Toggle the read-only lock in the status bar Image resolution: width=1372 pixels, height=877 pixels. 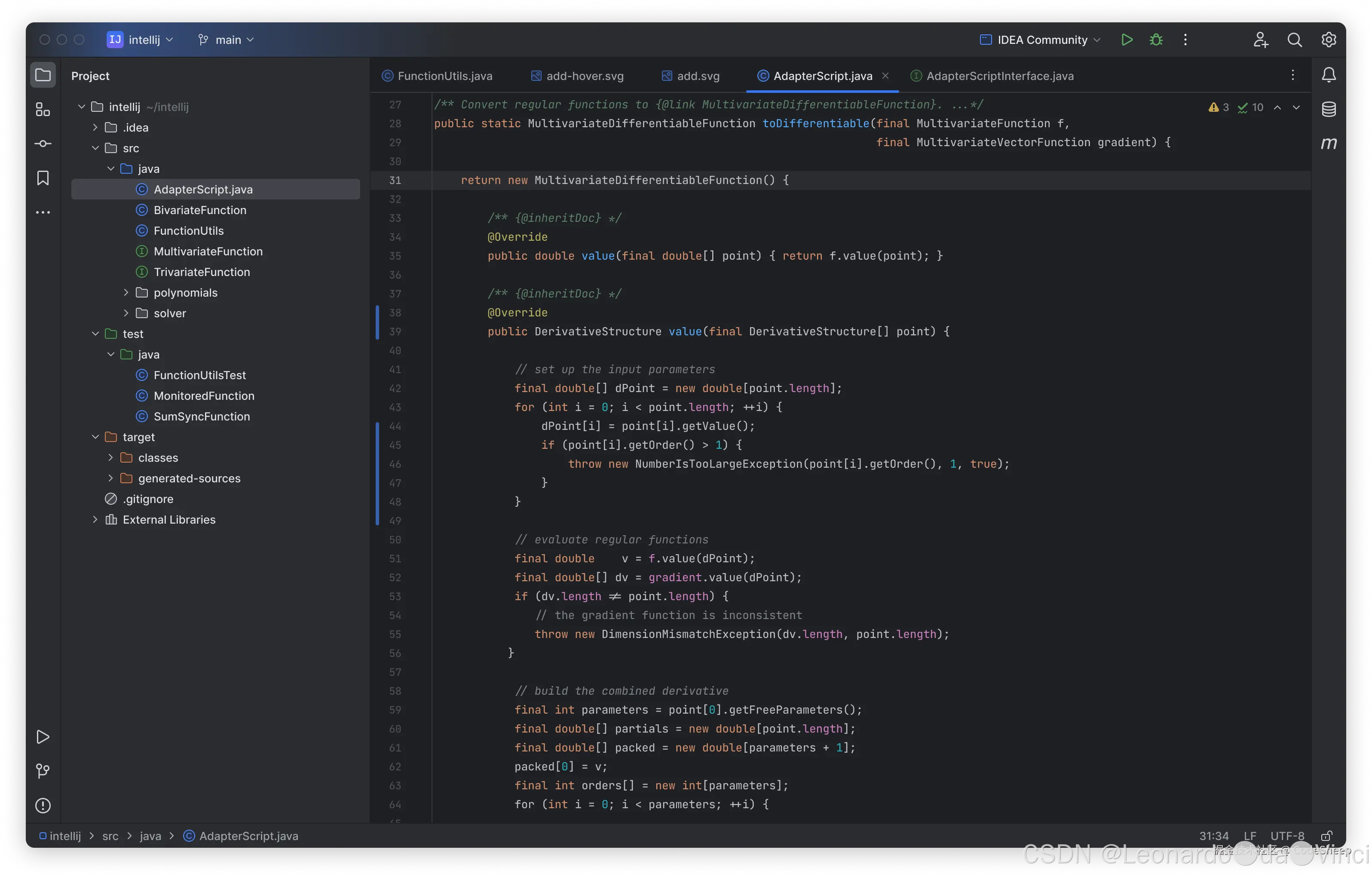(1326, 835)
